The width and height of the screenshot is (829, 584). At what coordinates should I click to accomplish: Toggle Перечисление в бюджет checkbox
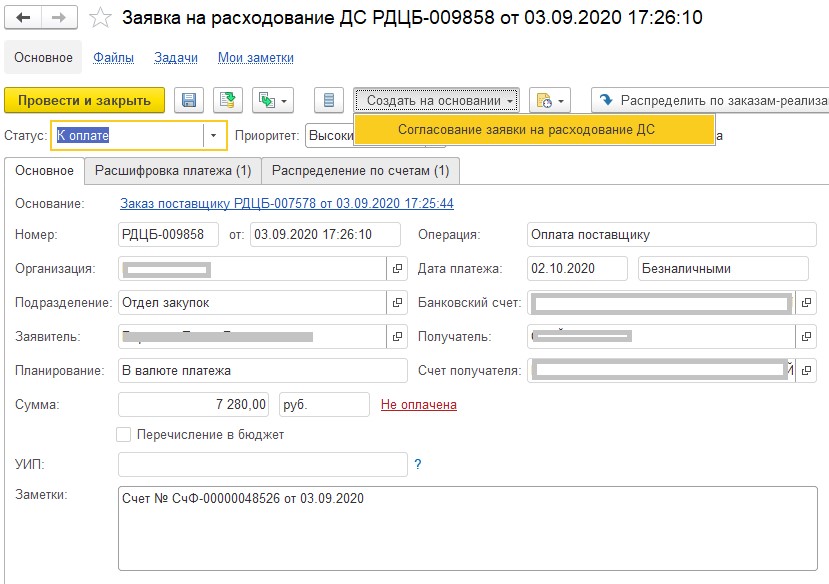(123, 434)
